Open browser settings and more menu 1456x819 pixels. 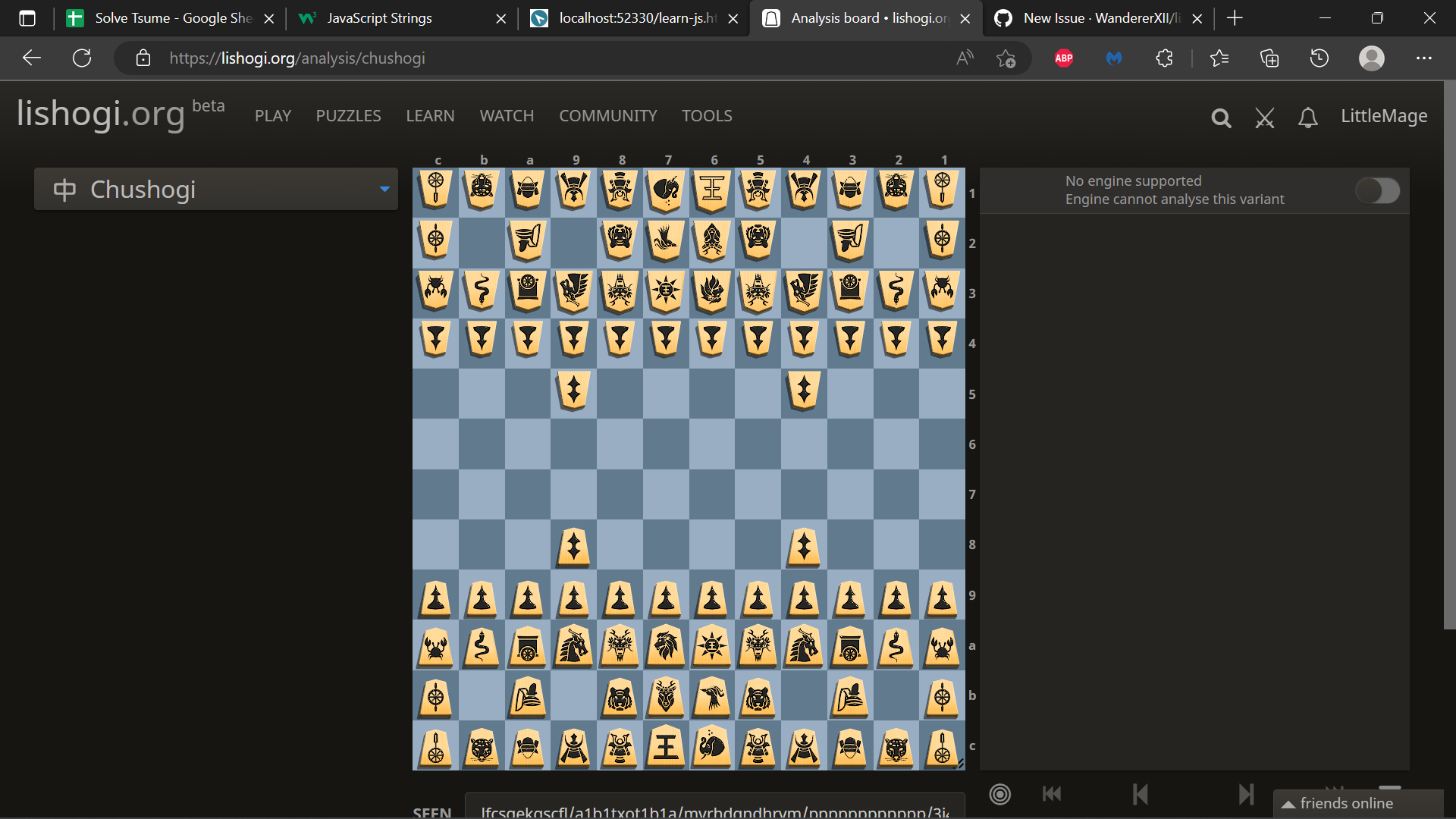(x=1424, y=58)
